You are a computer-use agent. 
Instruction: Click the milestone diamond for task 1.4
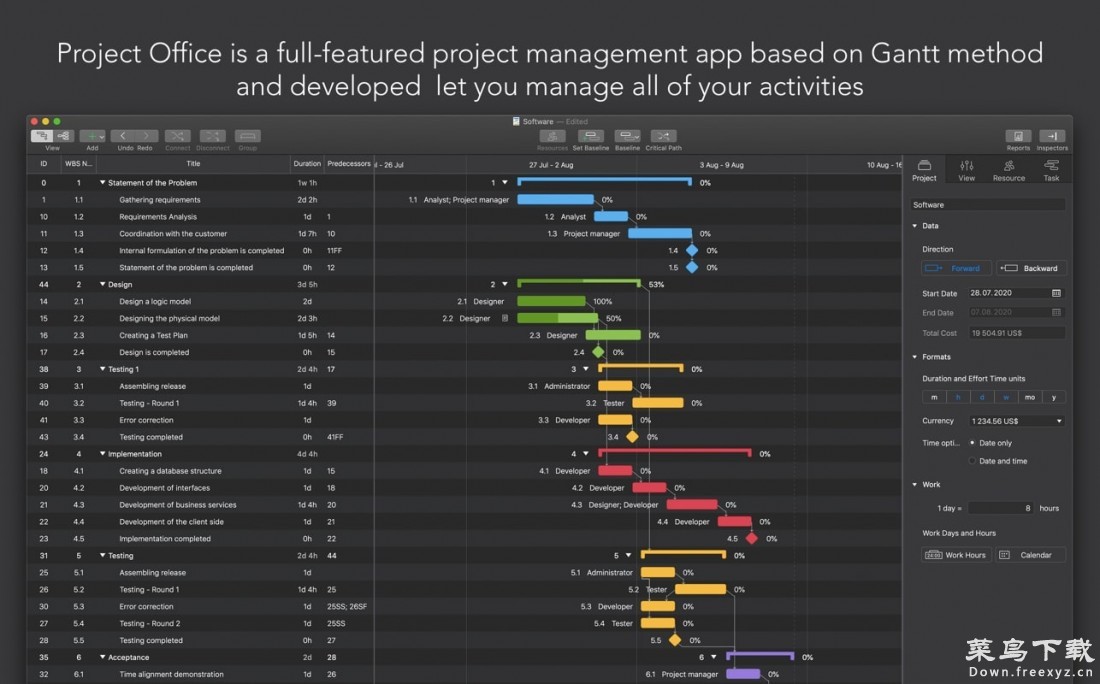click(x=692, y=250)
